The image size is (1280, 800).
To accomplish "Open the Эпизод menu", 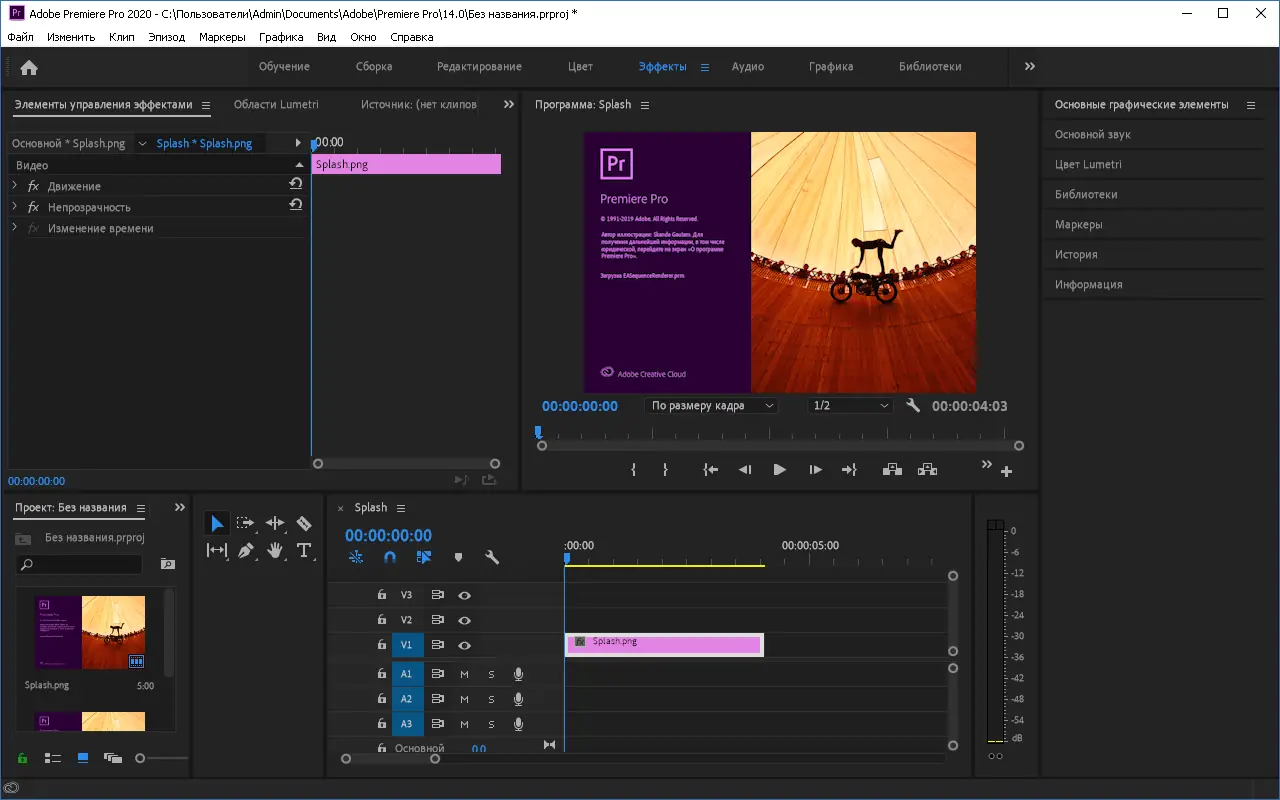I will coord(166,37).
